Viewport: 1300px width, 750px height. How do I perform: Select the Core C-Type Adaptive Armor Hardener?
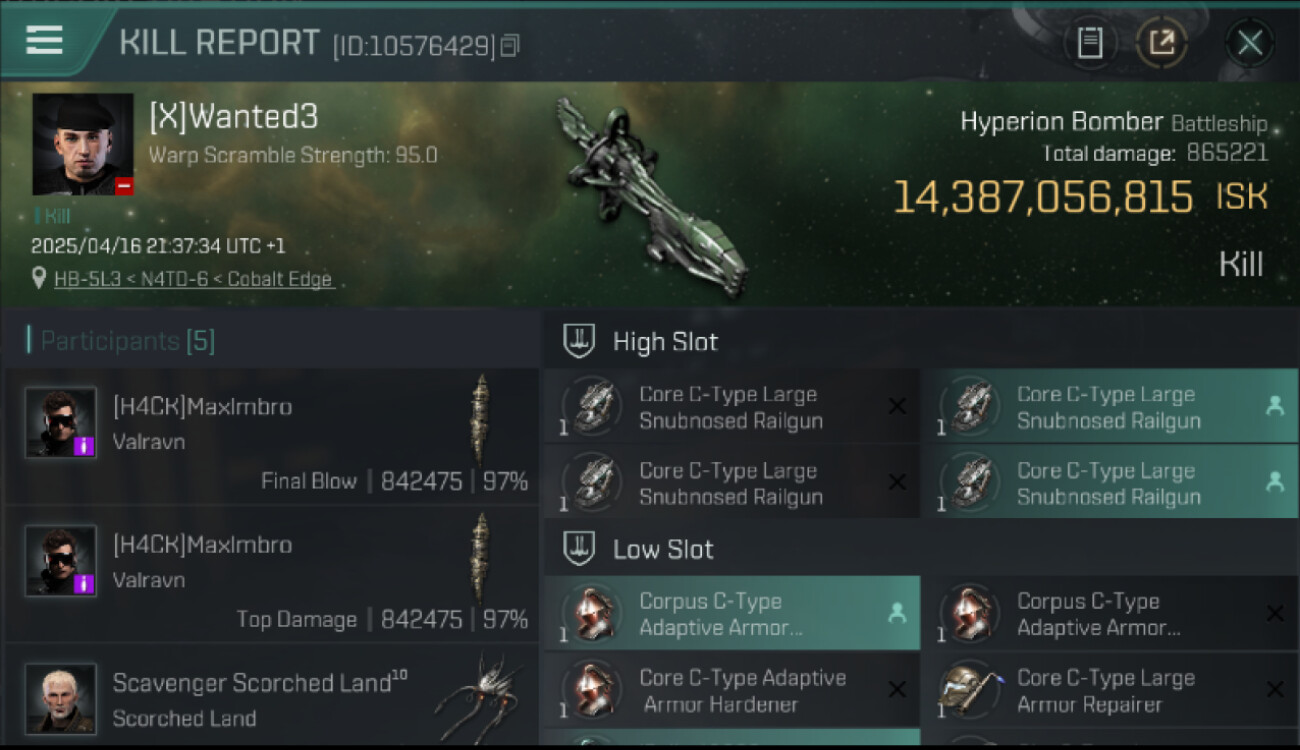click(731, 691)
